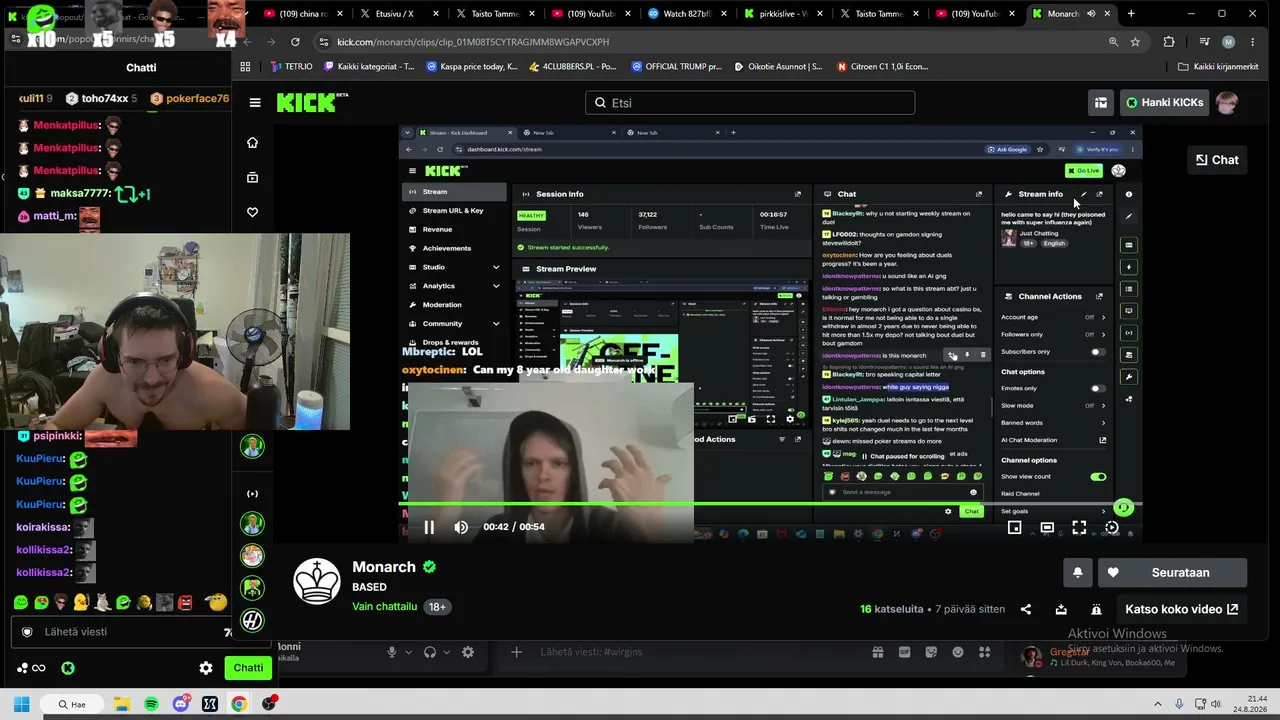Open the Vain chattailu category link
Image resolution: width=1280 pixels, height=720 pixels.
tap(384, 606)
